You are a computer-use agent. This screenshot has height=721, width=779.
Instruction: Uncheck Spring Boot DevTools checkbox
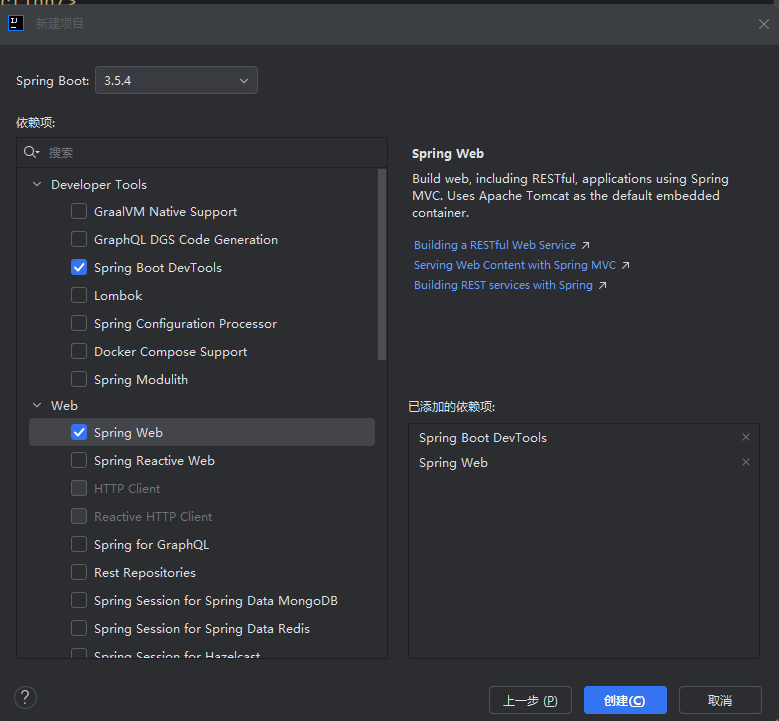79,267
